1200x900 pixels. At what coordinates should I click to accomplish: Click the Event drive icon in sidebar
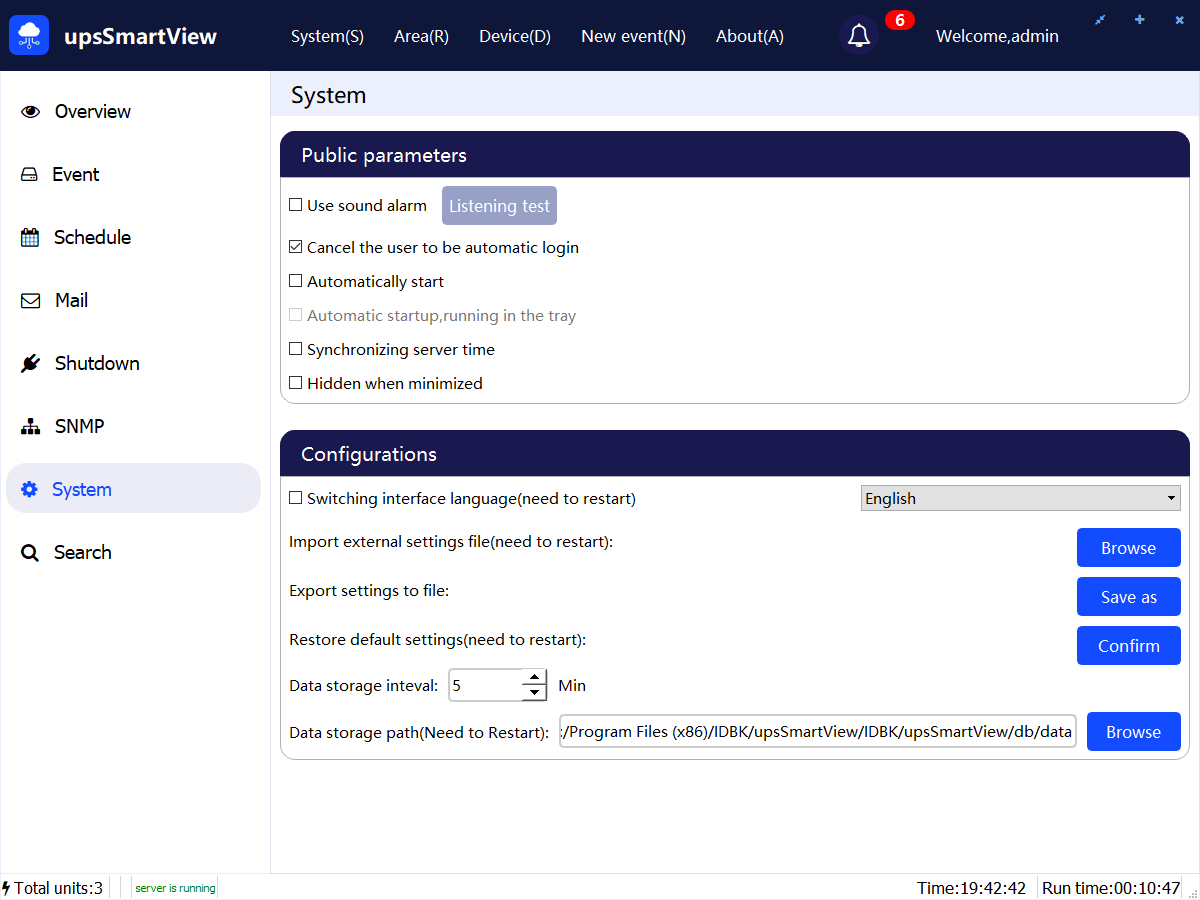tap(30, 175)
